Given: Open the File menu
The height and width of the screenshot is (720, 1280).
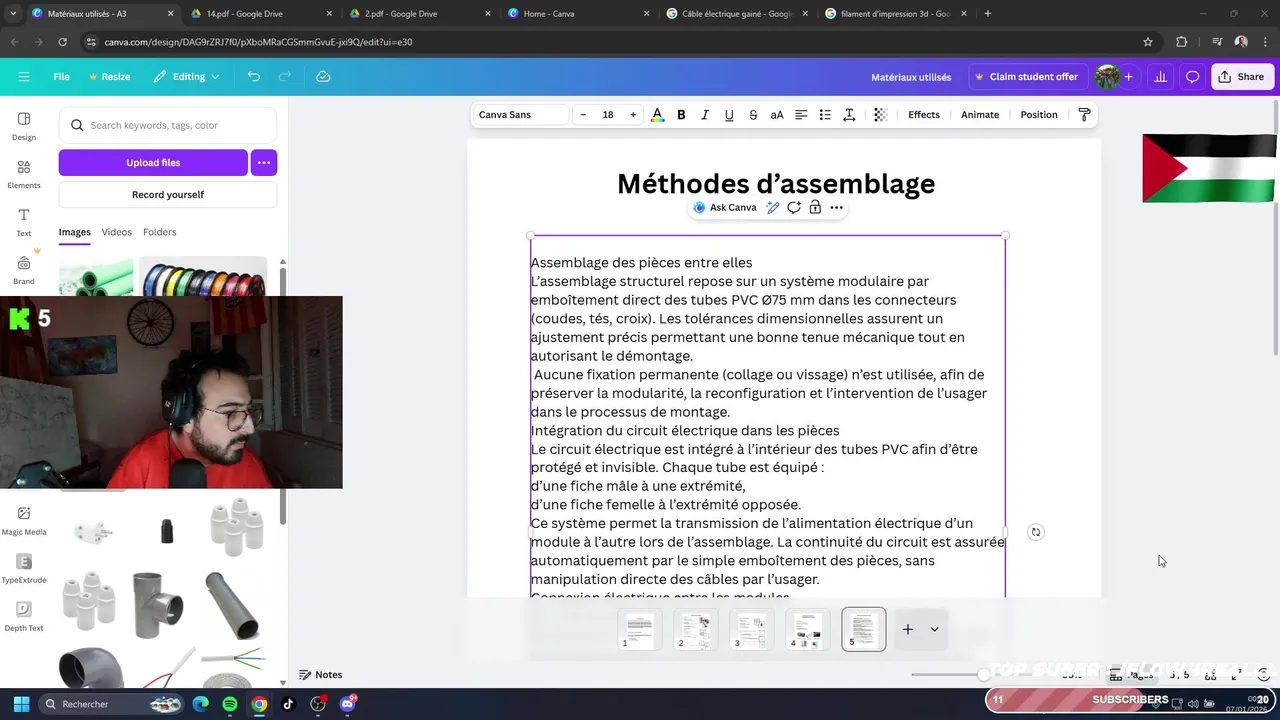Looking at the screenshot, I should point(61,77).
